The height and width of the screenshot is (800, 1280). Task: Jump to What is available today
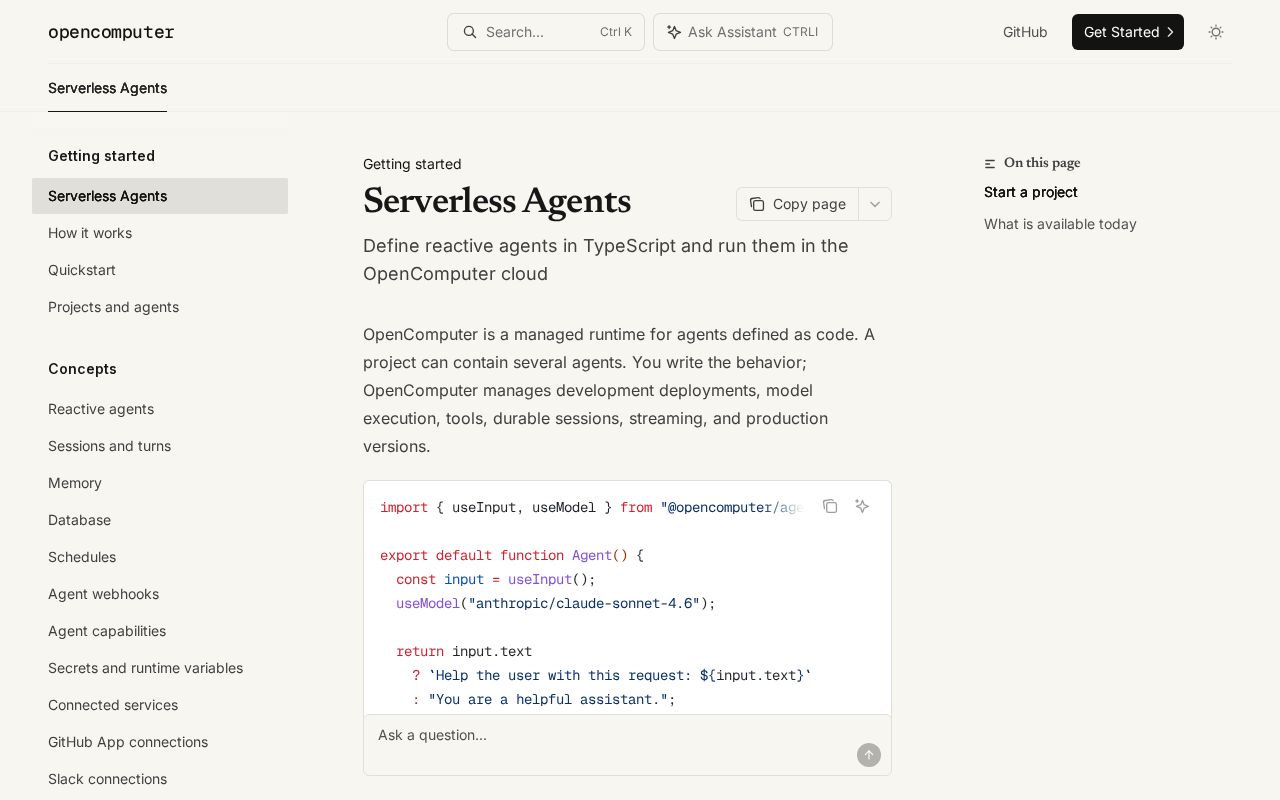coord(1060,224)
